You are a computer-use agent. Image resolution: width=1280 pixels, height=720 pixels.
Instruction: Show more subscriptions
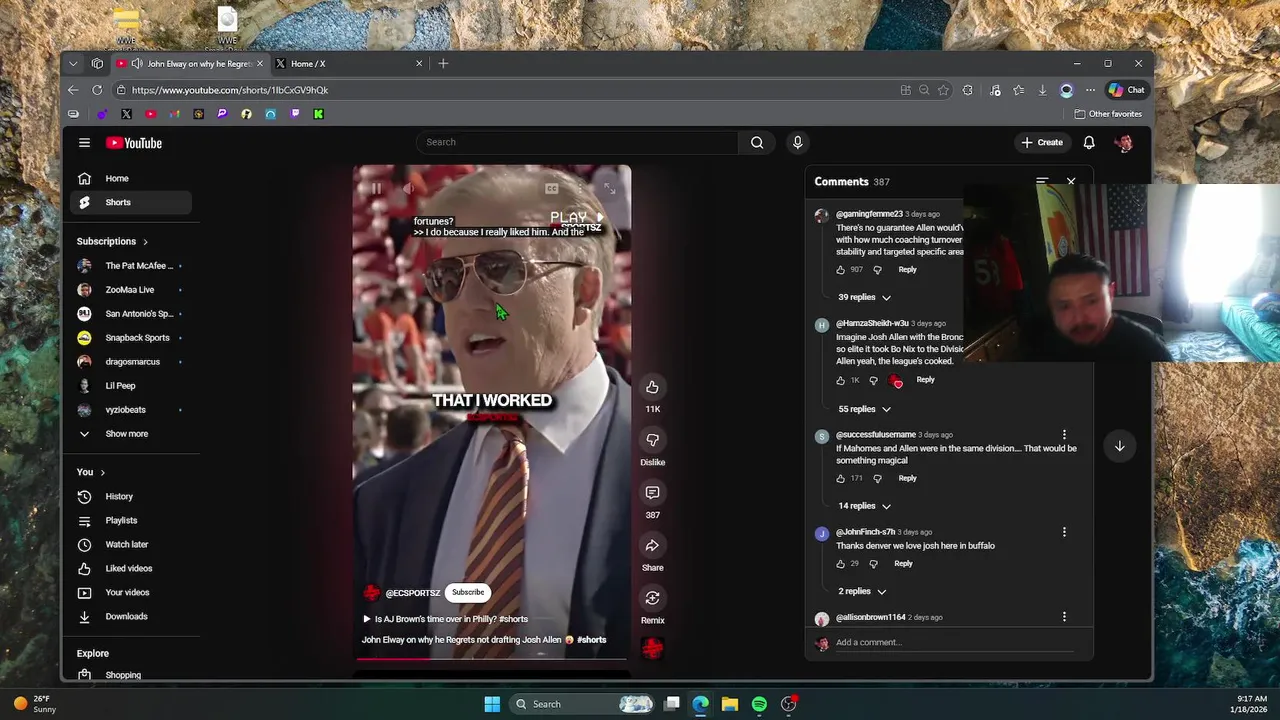pos(130,434)
